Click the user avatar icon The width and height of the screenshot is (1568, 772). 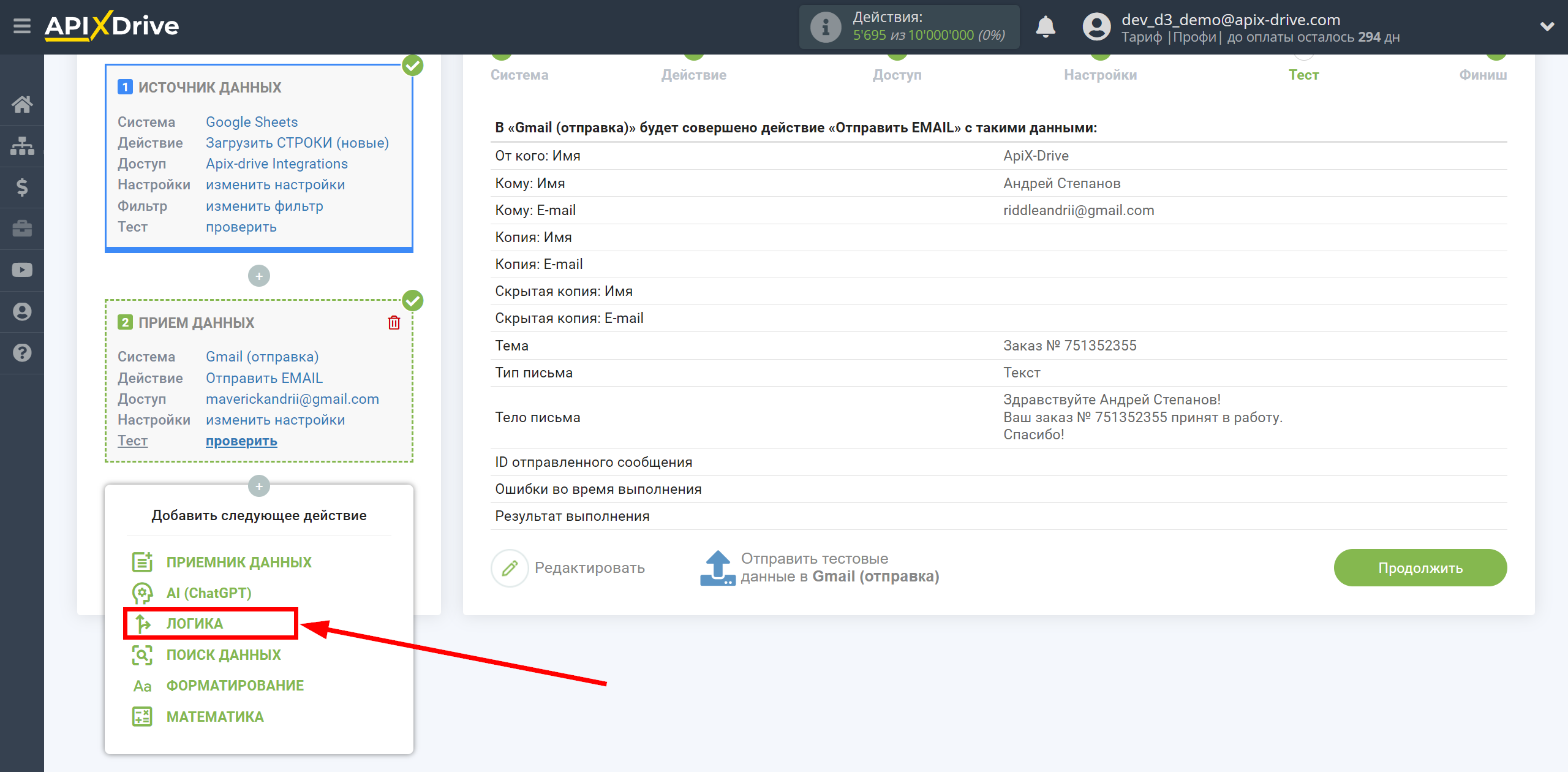click(x=1096, y=27)
